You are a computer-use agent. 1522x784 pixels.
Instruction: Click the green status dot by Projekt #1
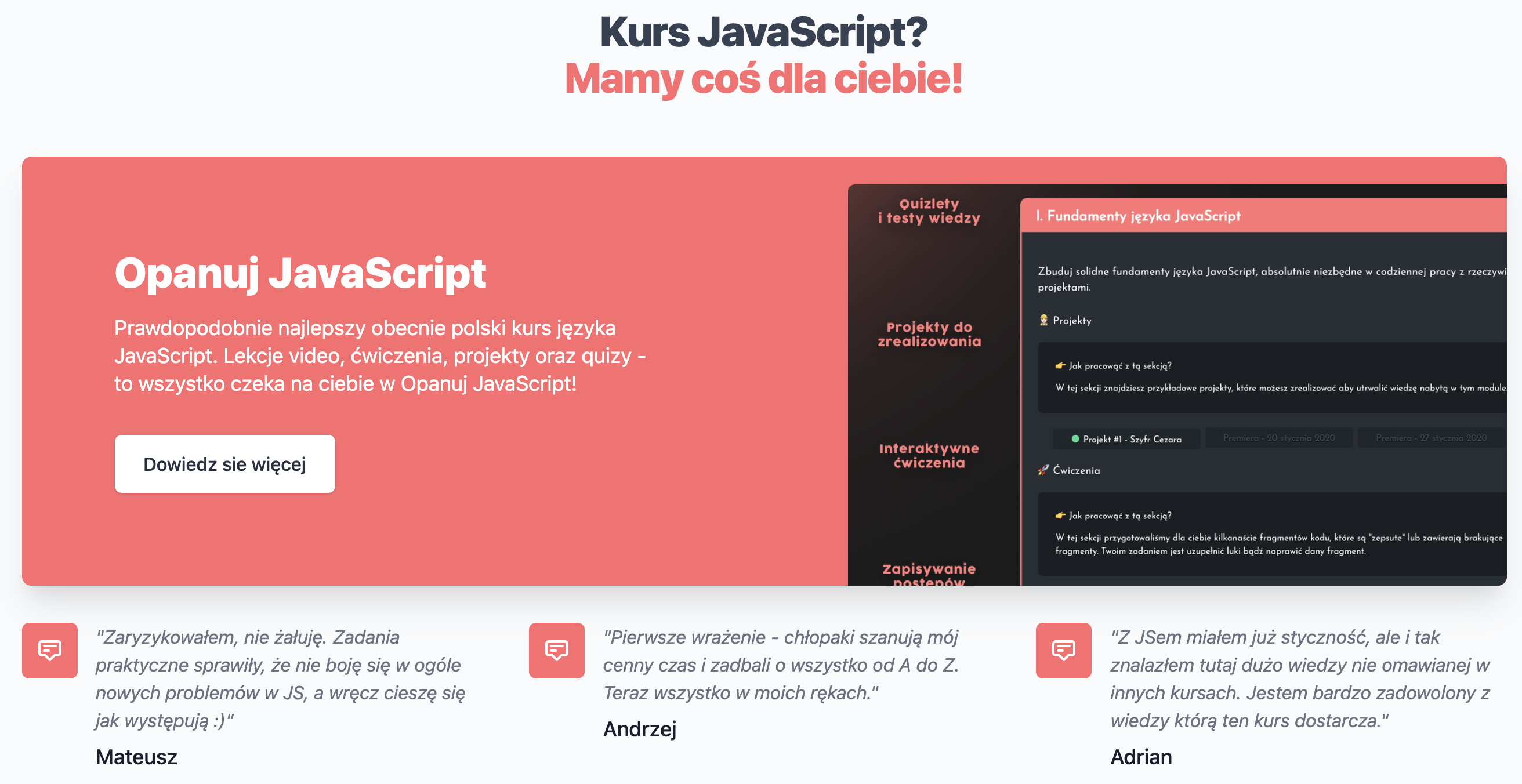[1075, 439]
